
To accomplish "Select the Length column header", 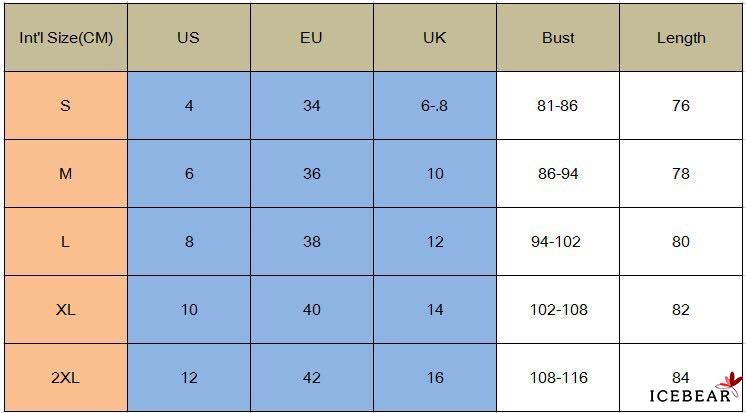I will [681, 38].
